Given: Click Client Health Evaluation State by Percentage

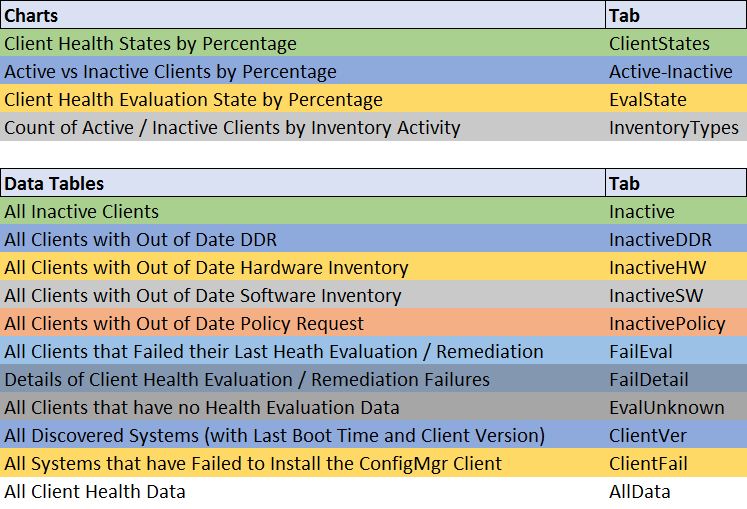Looking at the screenshot, I should point(193,100).
